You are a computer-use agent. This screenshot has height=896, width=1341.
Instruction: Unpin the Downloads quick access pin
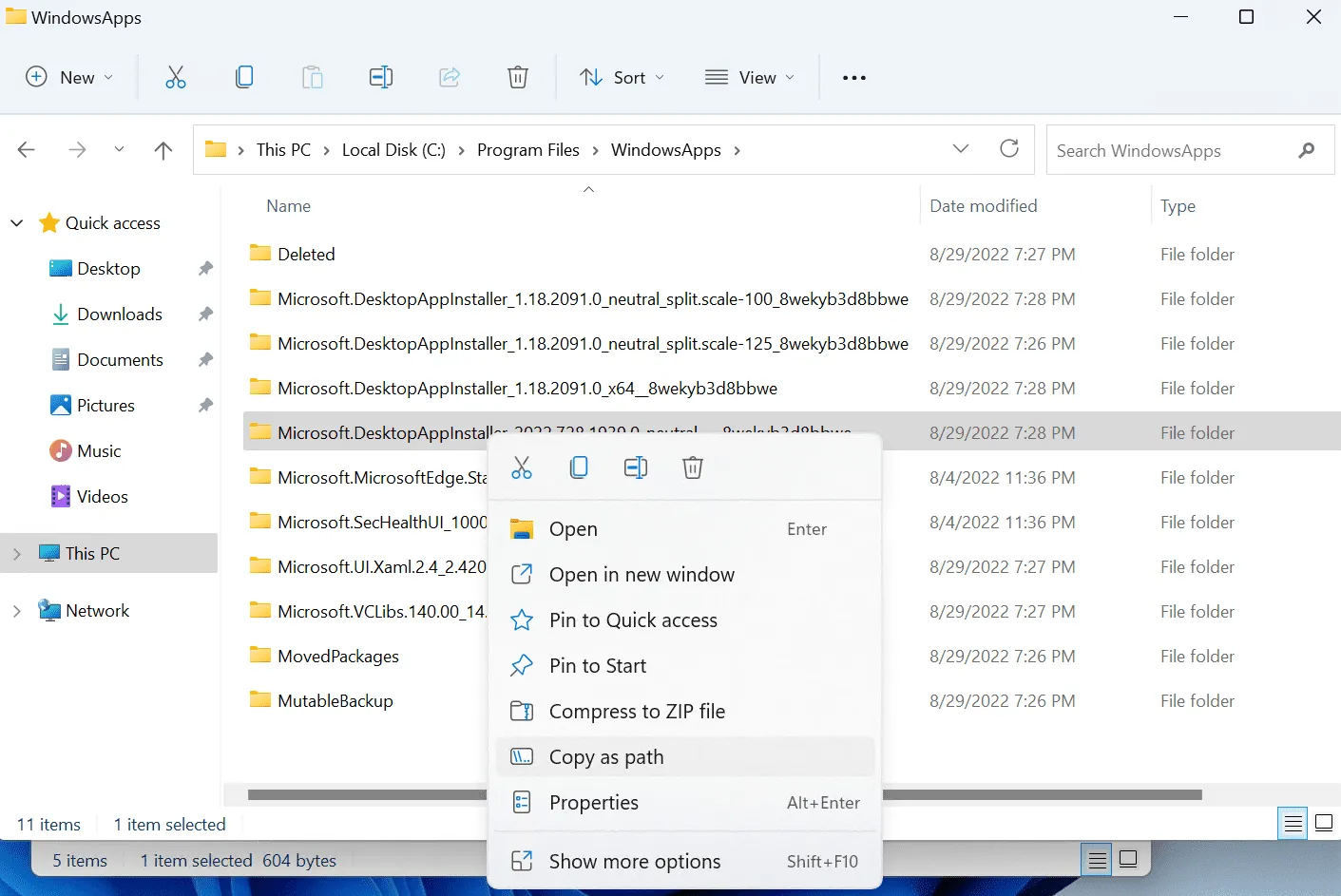[205, 315]
